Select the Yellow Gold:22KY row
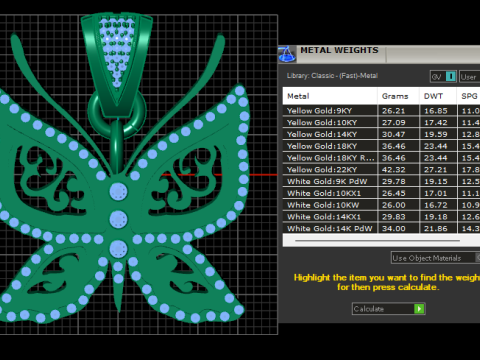Image resolution: width=480 pixels, height=360 pixels. 381,170
